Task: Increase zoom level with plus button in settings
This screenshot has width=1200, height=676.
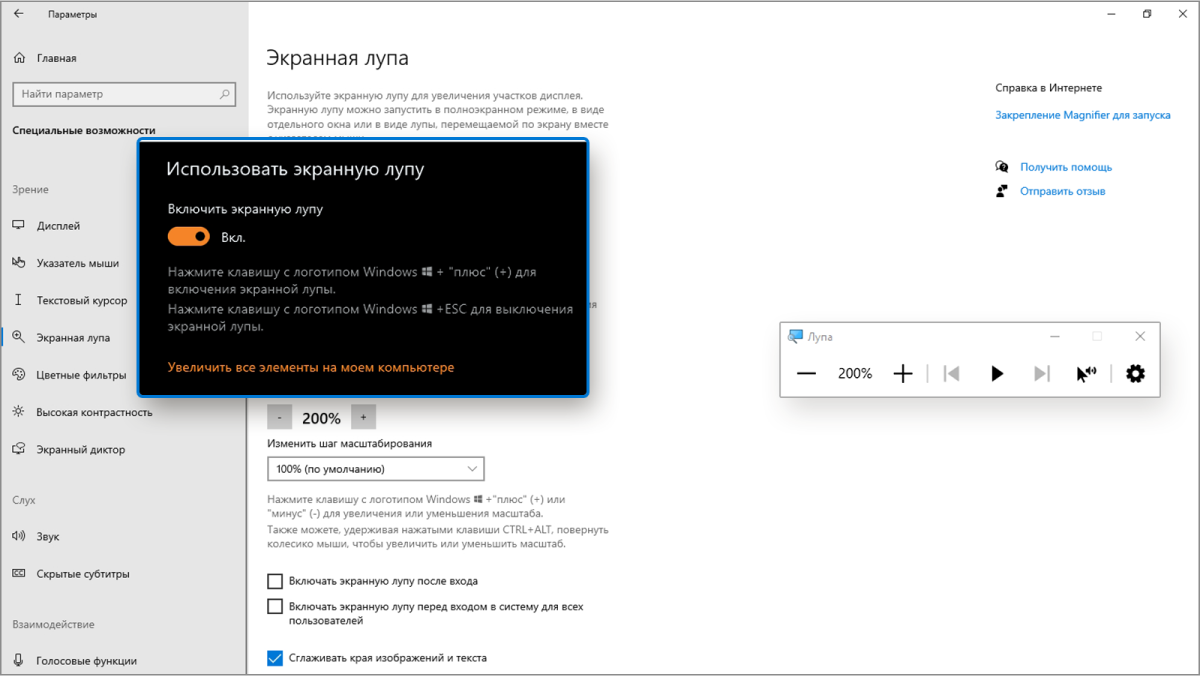Action: pyautogui.click(x=363, y=418)
